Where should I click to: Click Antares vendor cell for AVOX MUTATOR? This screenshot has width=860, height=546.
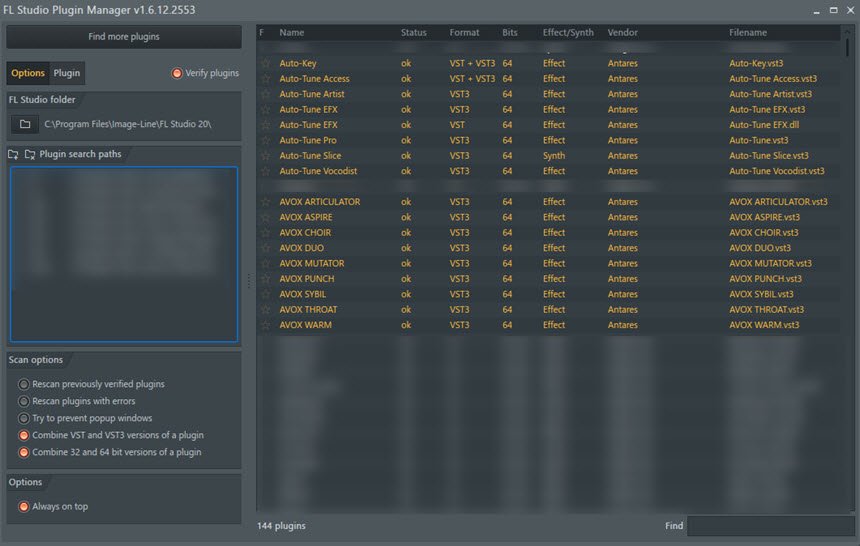coord(623,263)
